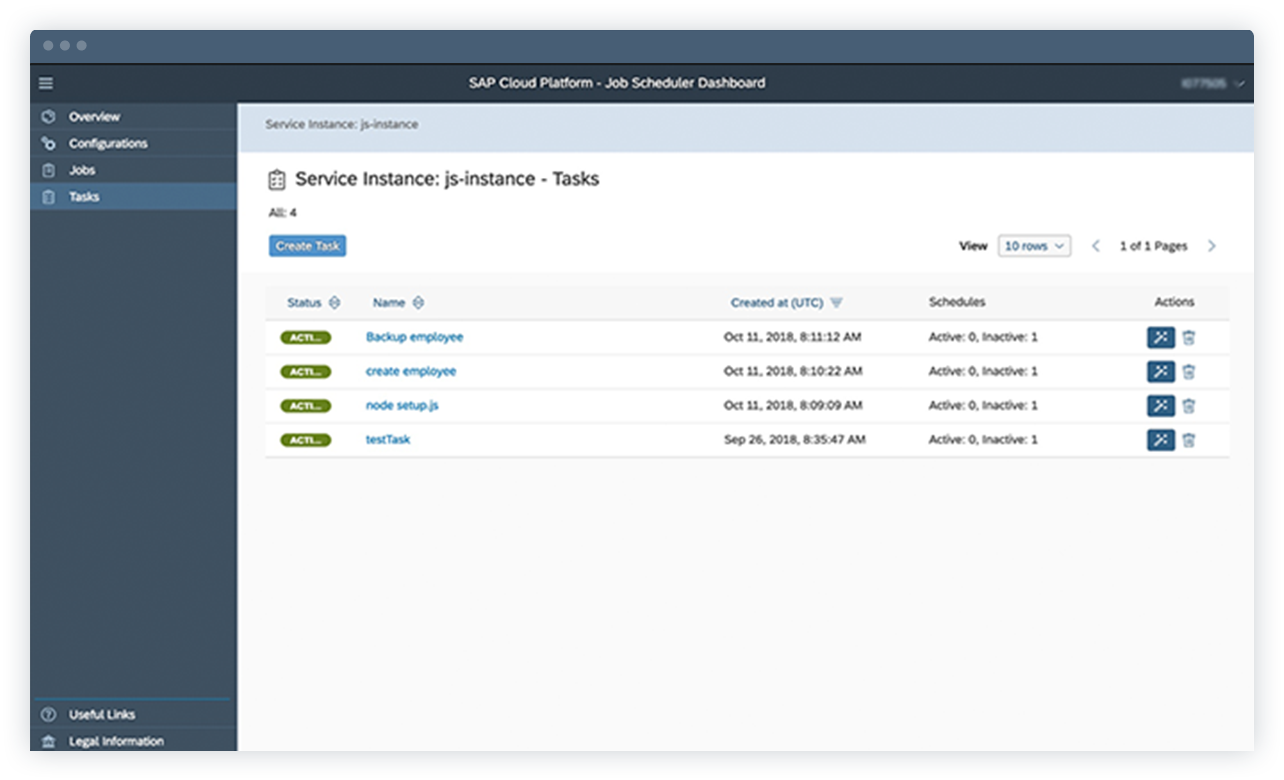The height and width of the screenshot is (780, 1284).
Task: Click the run icon for create employee
Action: [x=1161, y=371]
